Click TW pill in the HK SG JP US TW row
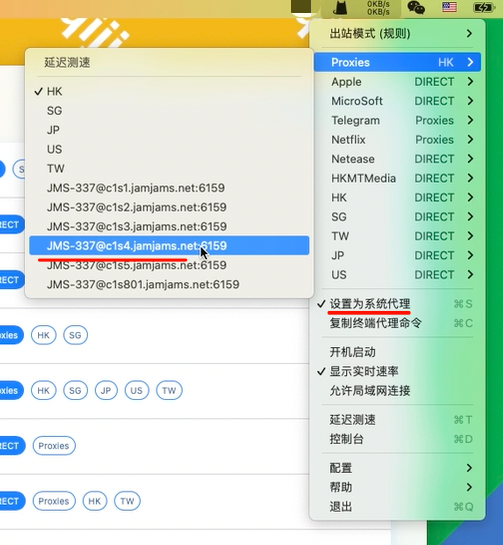This screenshot has height=545, width=503. coord(169,390)
